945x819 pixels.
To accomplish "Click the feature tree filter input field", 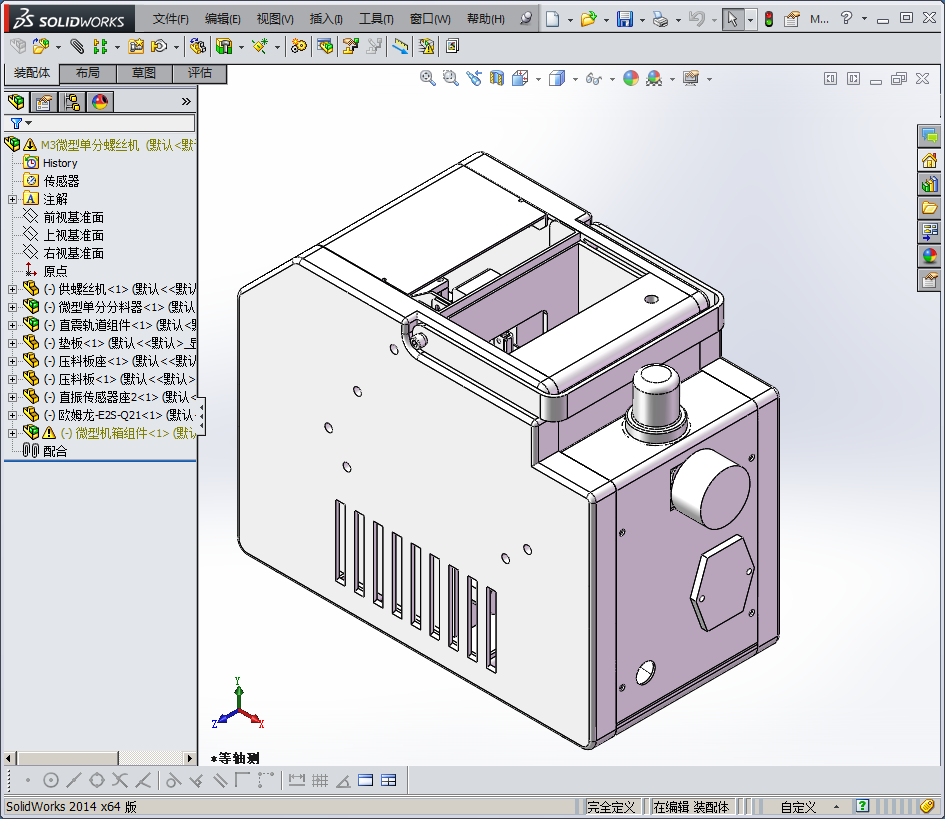I will pos(112,123).
